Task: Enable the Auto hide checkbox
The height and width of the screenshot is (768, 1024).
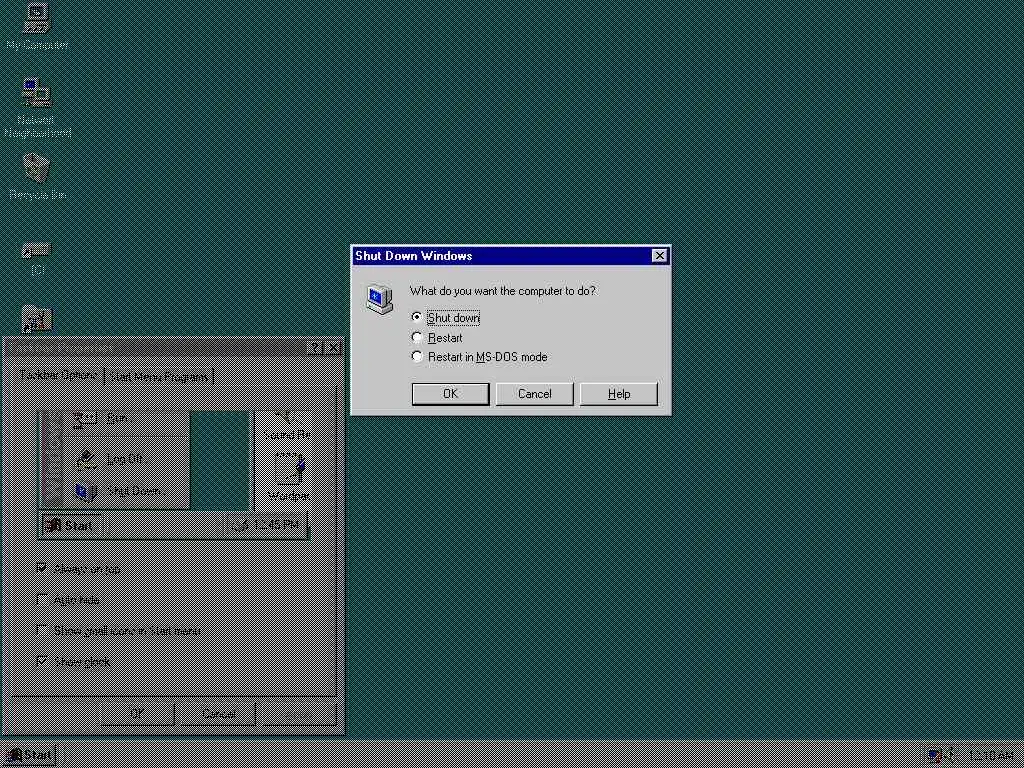Action: (68, 600)
